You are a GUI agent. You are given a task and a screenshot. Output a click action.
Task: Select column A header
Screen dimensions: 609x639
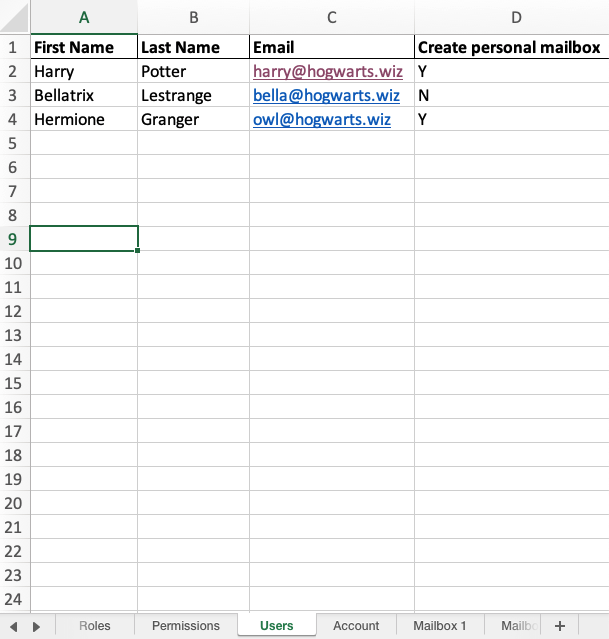(84, 17)
